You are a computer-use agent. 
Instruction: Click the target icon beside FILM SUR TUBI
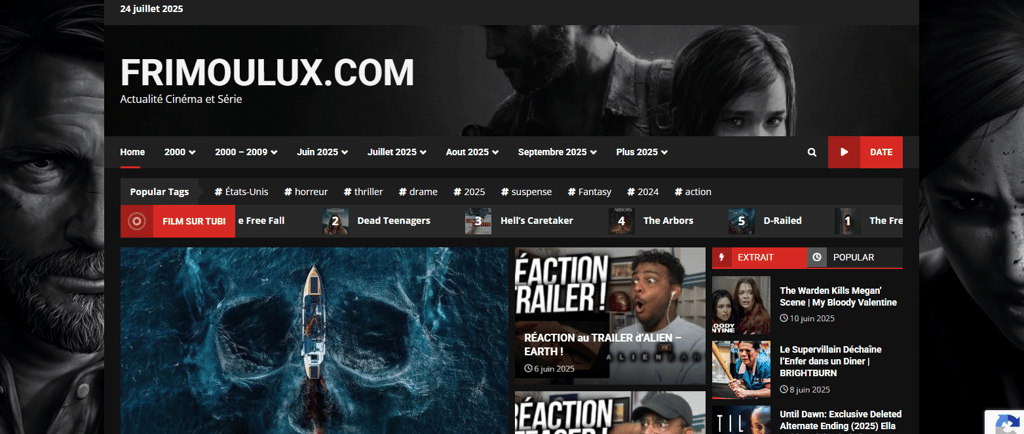(136, 221)
